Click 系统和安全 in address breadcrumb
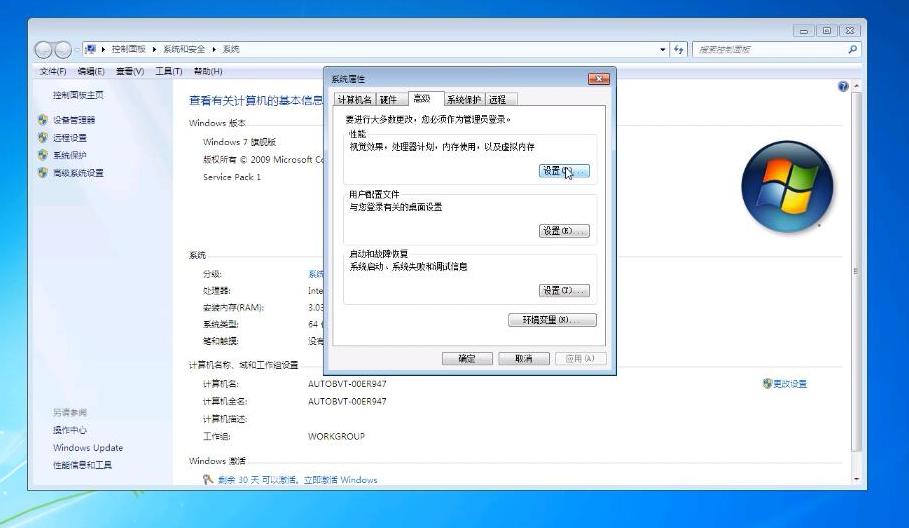The height and width of the screenshot is (528, 909). click(x=184, y=49)
